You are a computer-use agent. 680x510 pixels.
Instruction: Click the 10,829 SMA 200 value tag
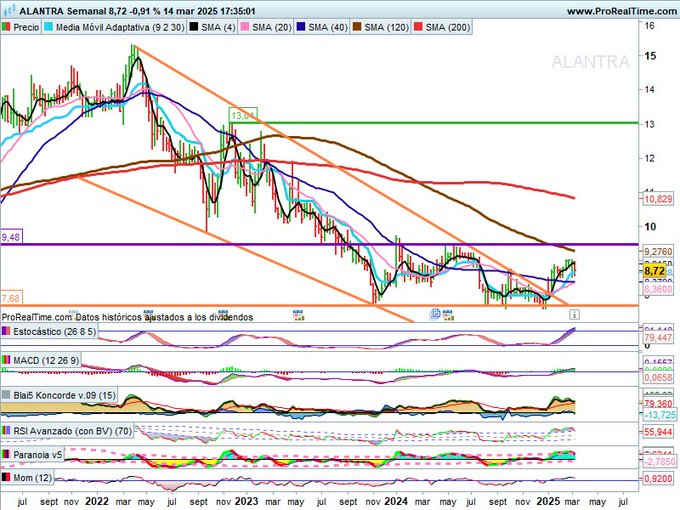point(658,199)
